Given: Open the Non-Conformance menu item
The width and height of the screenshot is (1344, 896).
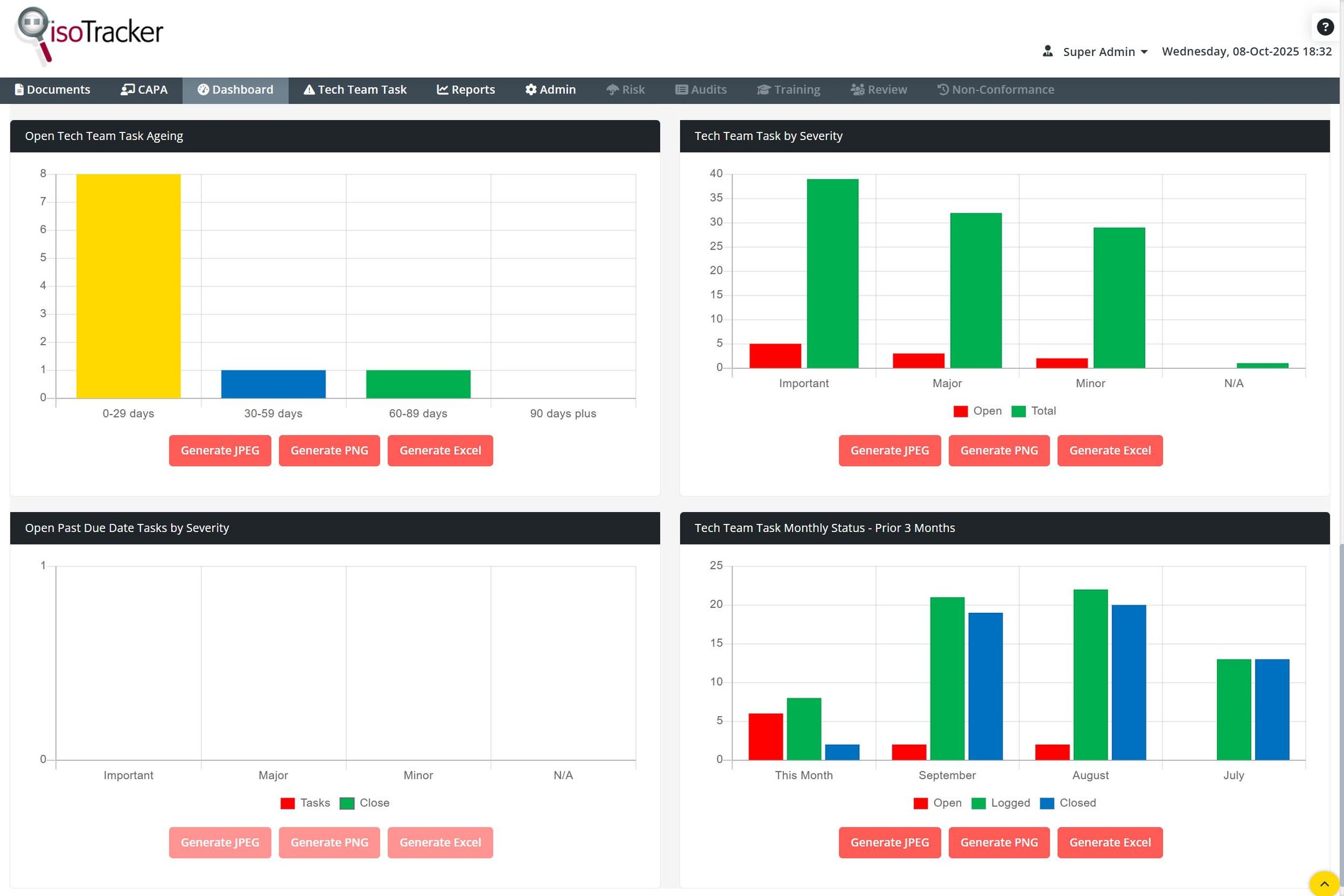Looking at the screenshot, I should click(x=996, y=90).
